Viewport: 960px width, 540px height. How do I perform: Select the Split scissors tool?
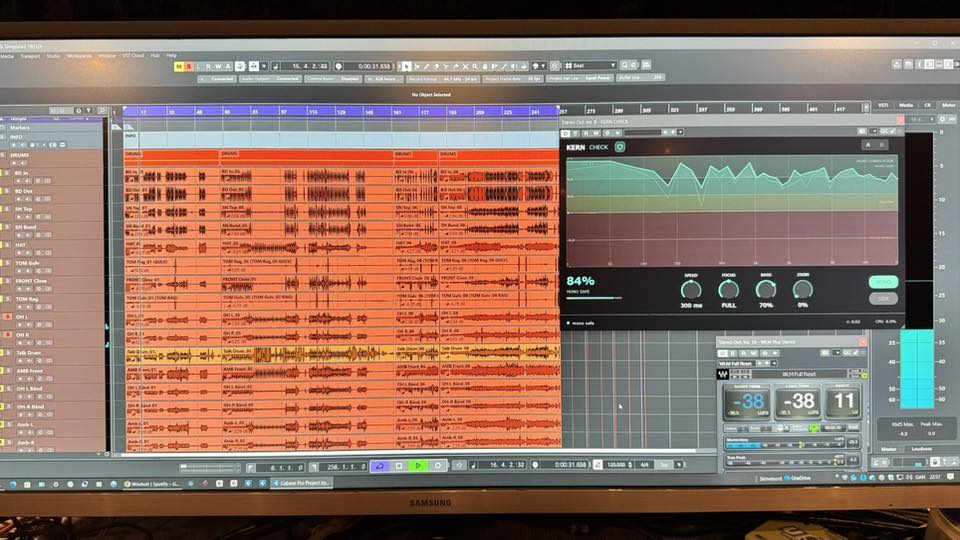point(446,66)
